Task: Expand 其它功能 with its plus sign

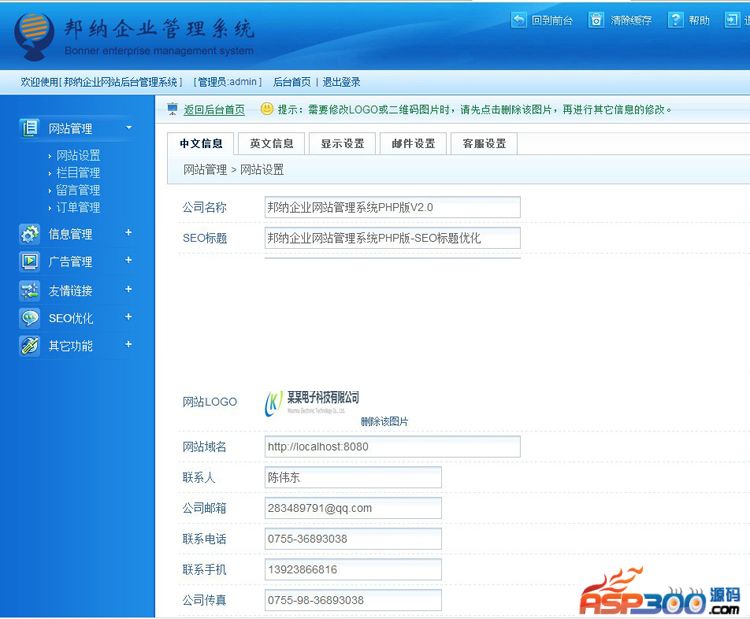Action: tap(128, 344)
